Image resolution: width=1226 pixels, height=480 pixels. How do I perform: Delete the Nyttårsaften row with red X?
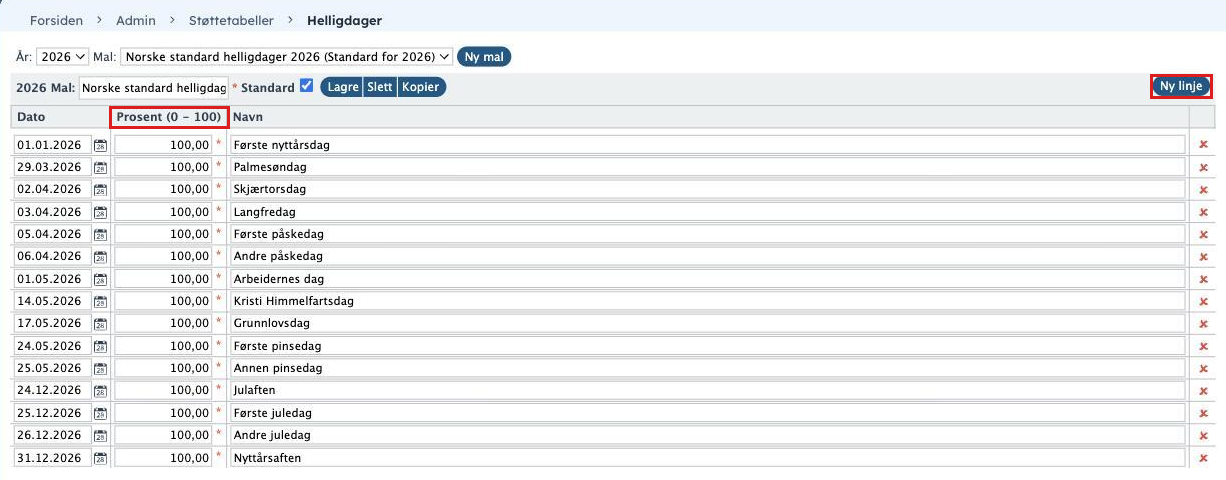1203,458
